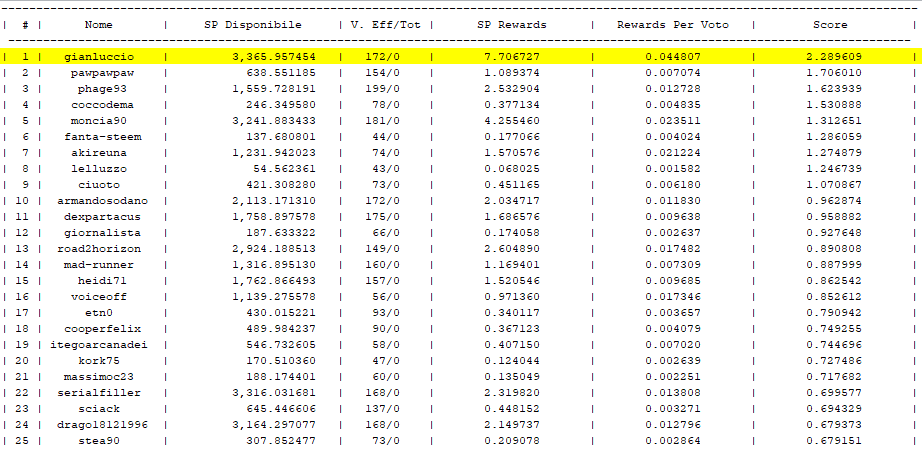Screen dimensions: 922x449
Task: Click the score 1.286059
Action: (x=834, y=137)
